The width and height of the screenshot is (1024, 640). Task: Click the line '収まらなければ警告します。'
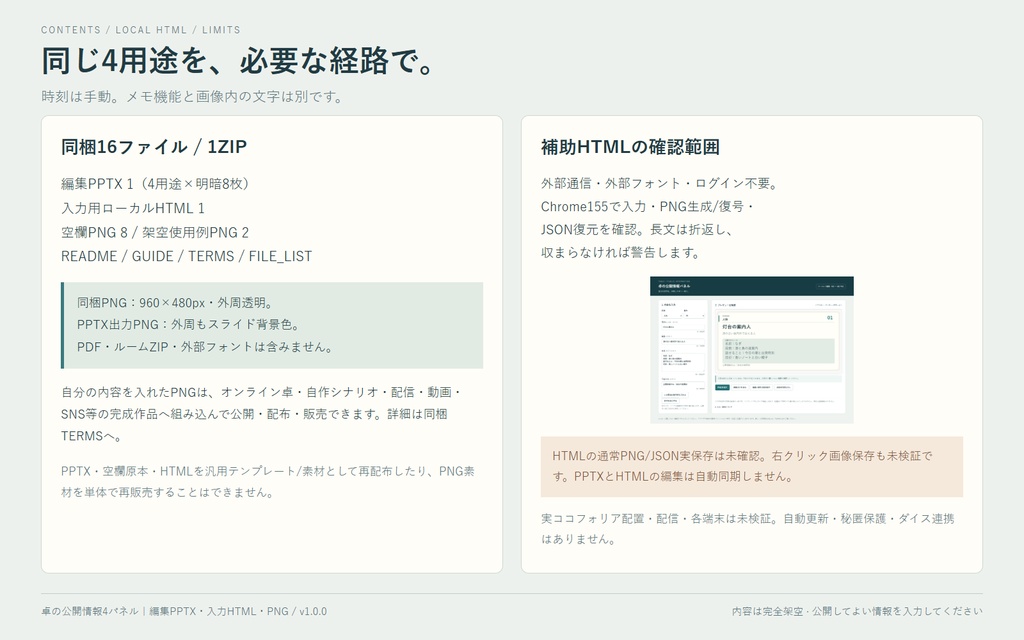pos(621,252)
